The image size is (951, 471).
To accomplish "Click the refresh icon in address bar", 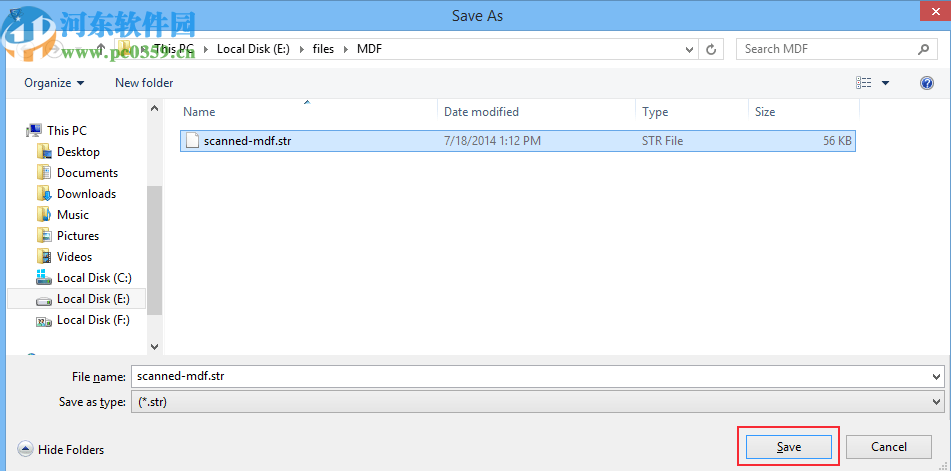I will coord(711,49).
